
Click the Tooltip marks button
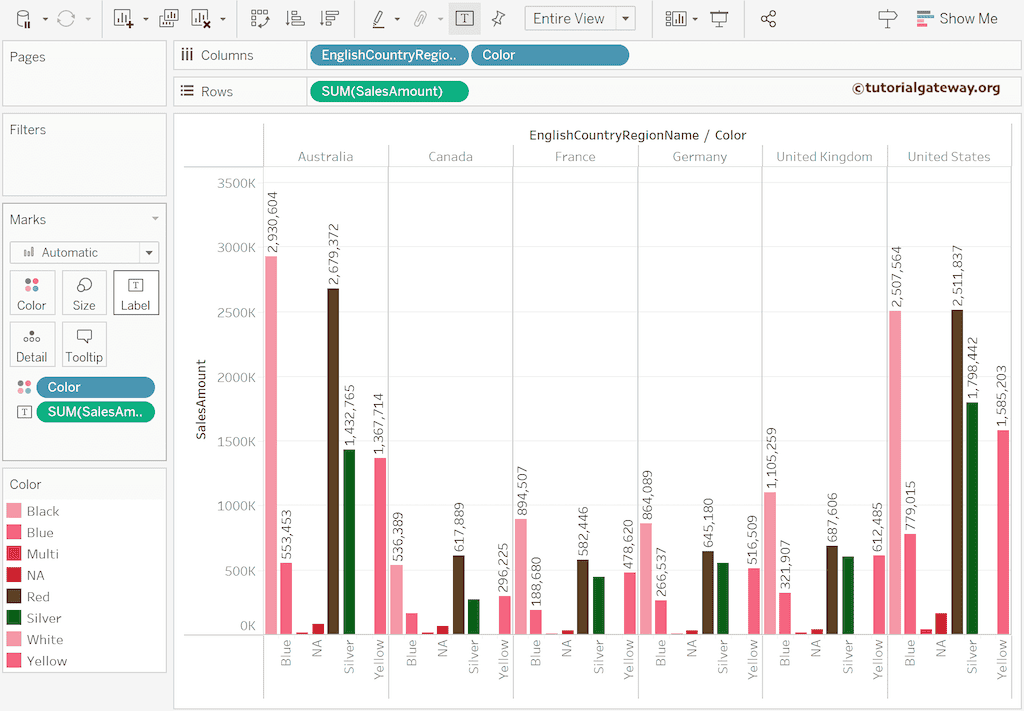click(x=84, y=345)
